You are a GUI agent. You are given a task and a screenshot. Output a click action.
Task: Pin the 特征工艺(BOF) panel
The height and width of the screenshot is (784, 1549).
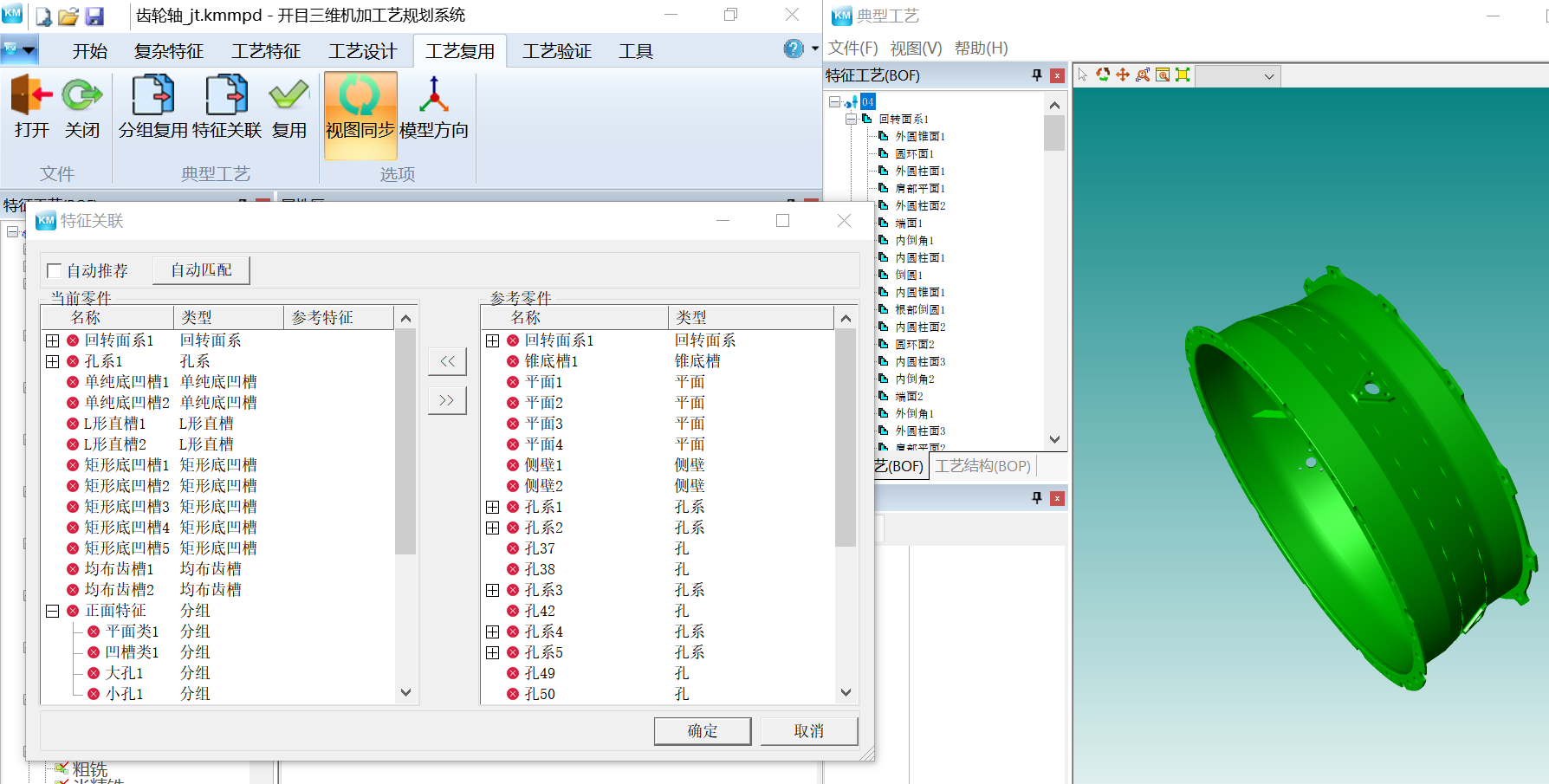[x=1037, y=75]
